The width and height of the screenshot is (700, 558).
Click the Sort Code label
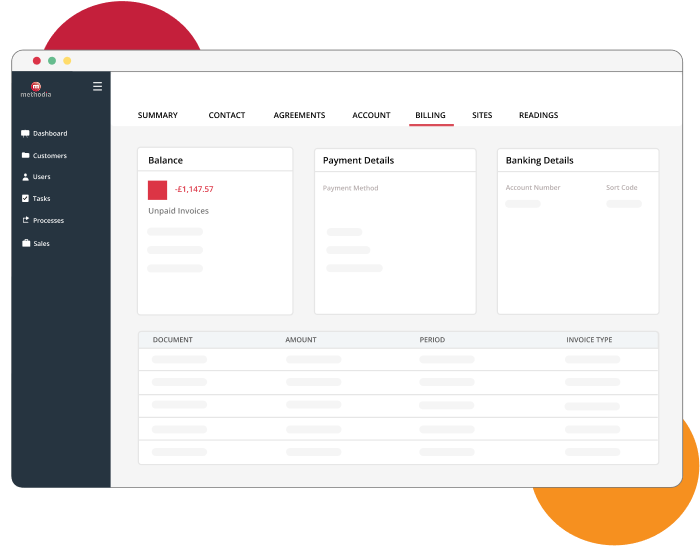[621, 187]
